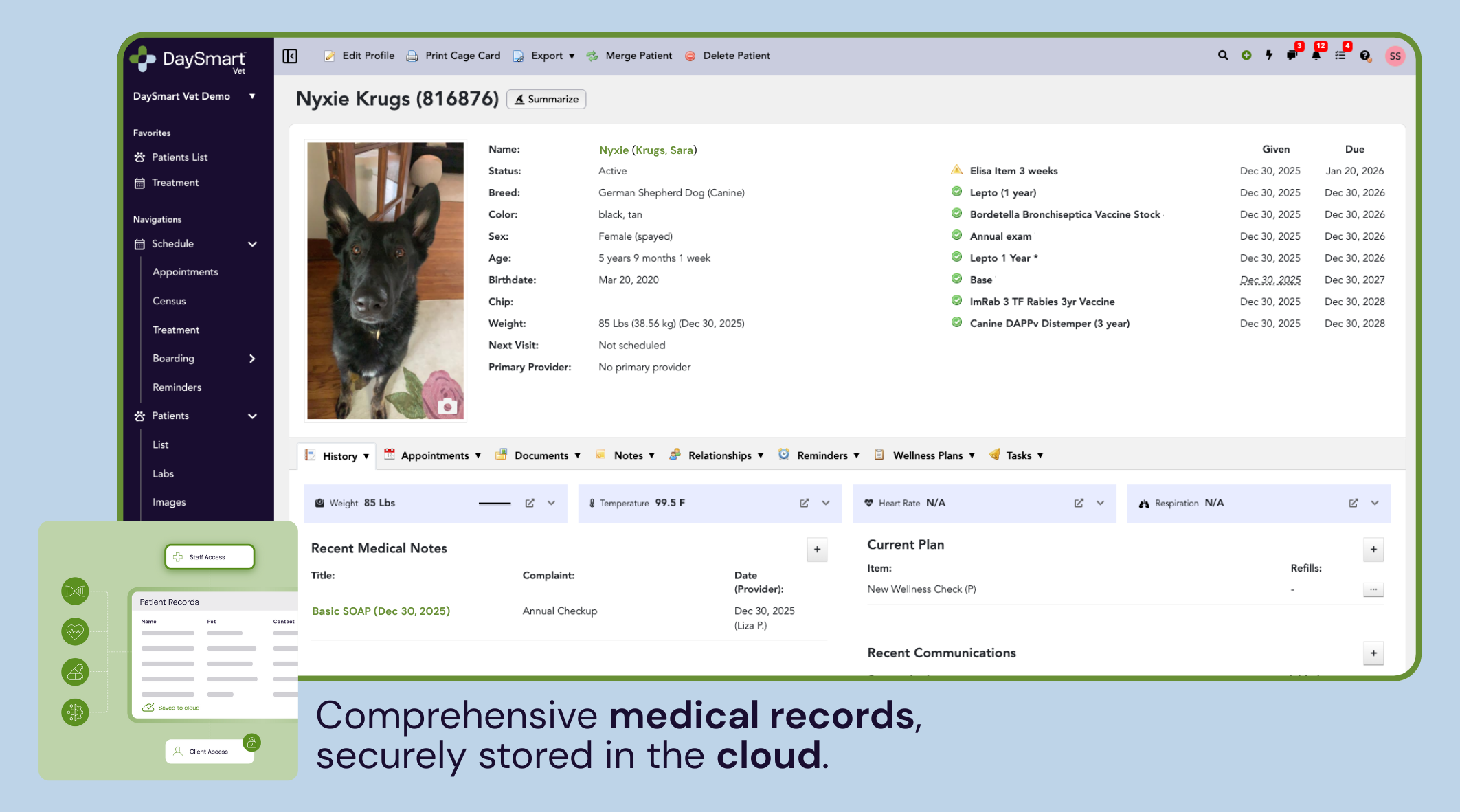Expand the Boarding sidebar item
Screen dimensions: 1460x812
[x=251, y=358]
